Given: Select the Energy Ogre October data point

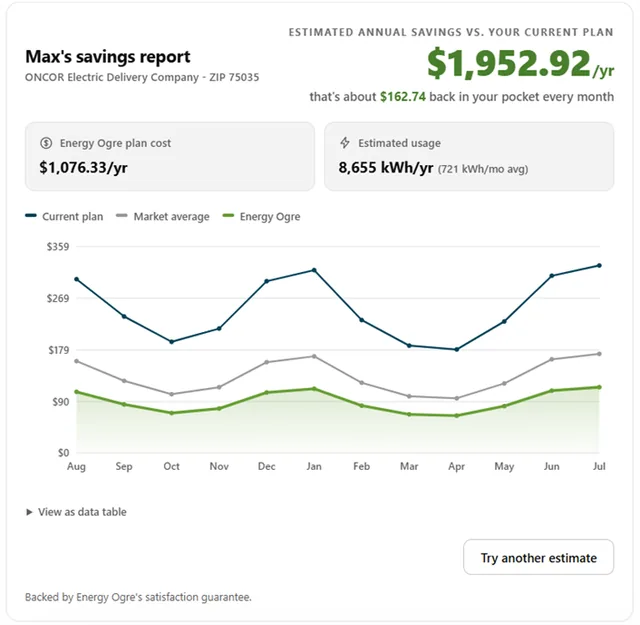Looking at the screenshot, I should (171, 413).
